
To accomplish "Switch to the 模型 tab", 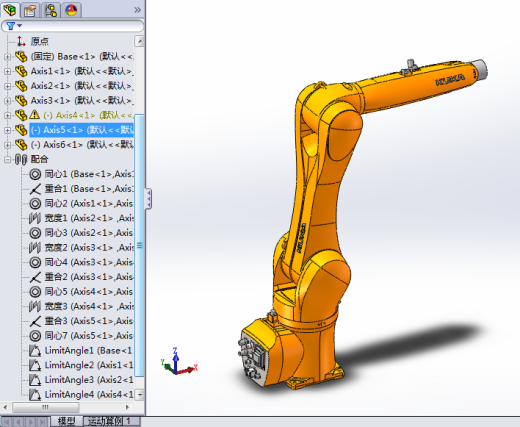I will [66, 421].
